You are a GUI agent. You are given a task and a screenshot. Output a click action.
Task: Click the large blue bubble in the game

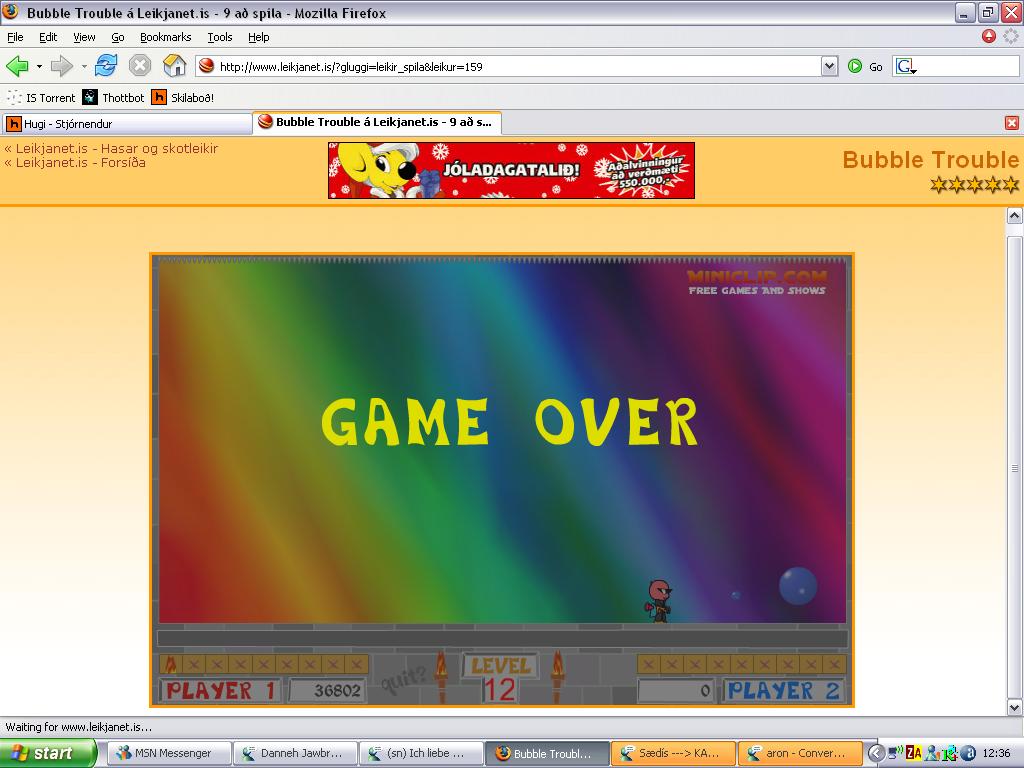(x=798, y=585)
